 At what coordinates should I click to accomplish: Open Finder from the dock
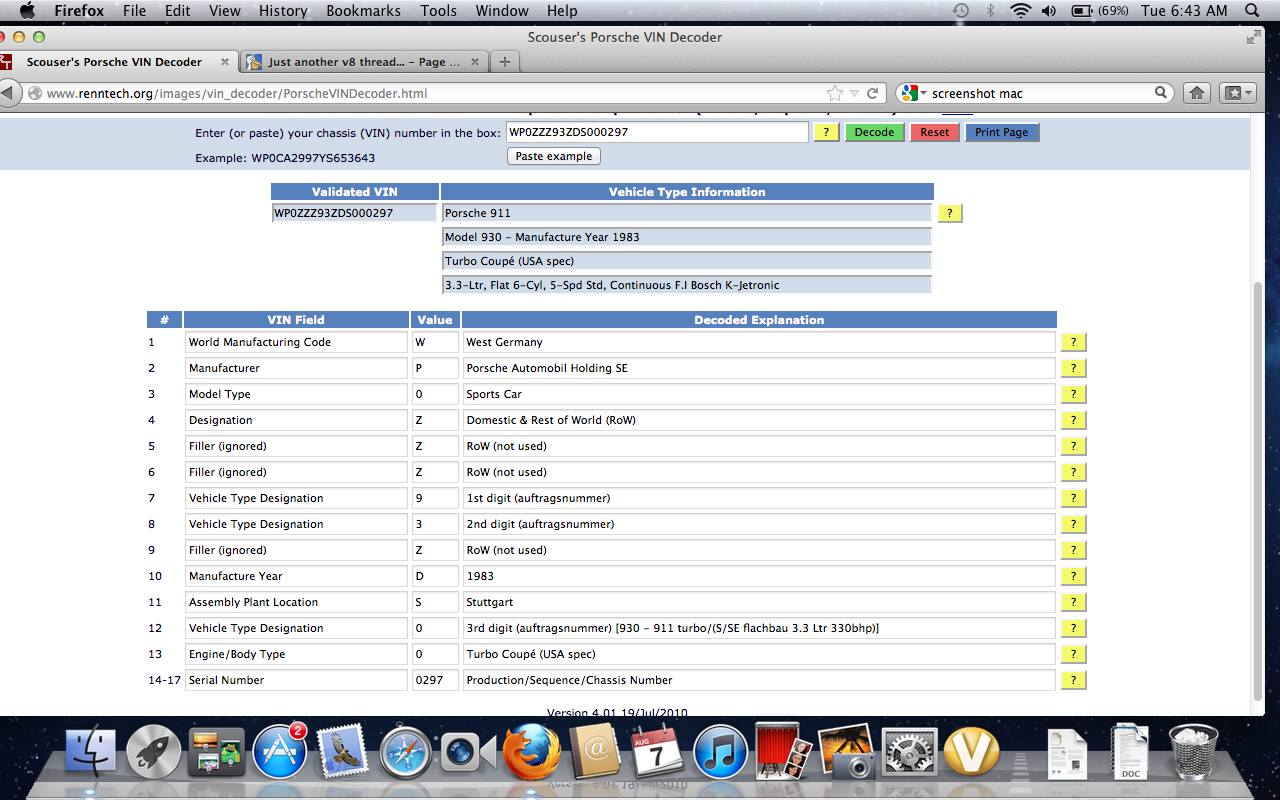91,752
